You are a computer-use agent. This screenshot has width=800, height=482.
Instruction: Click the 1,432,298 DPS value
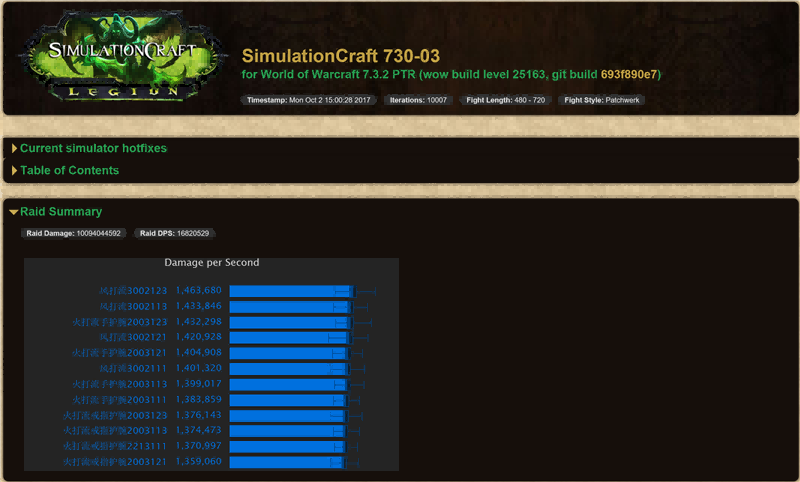pos(199,322)
